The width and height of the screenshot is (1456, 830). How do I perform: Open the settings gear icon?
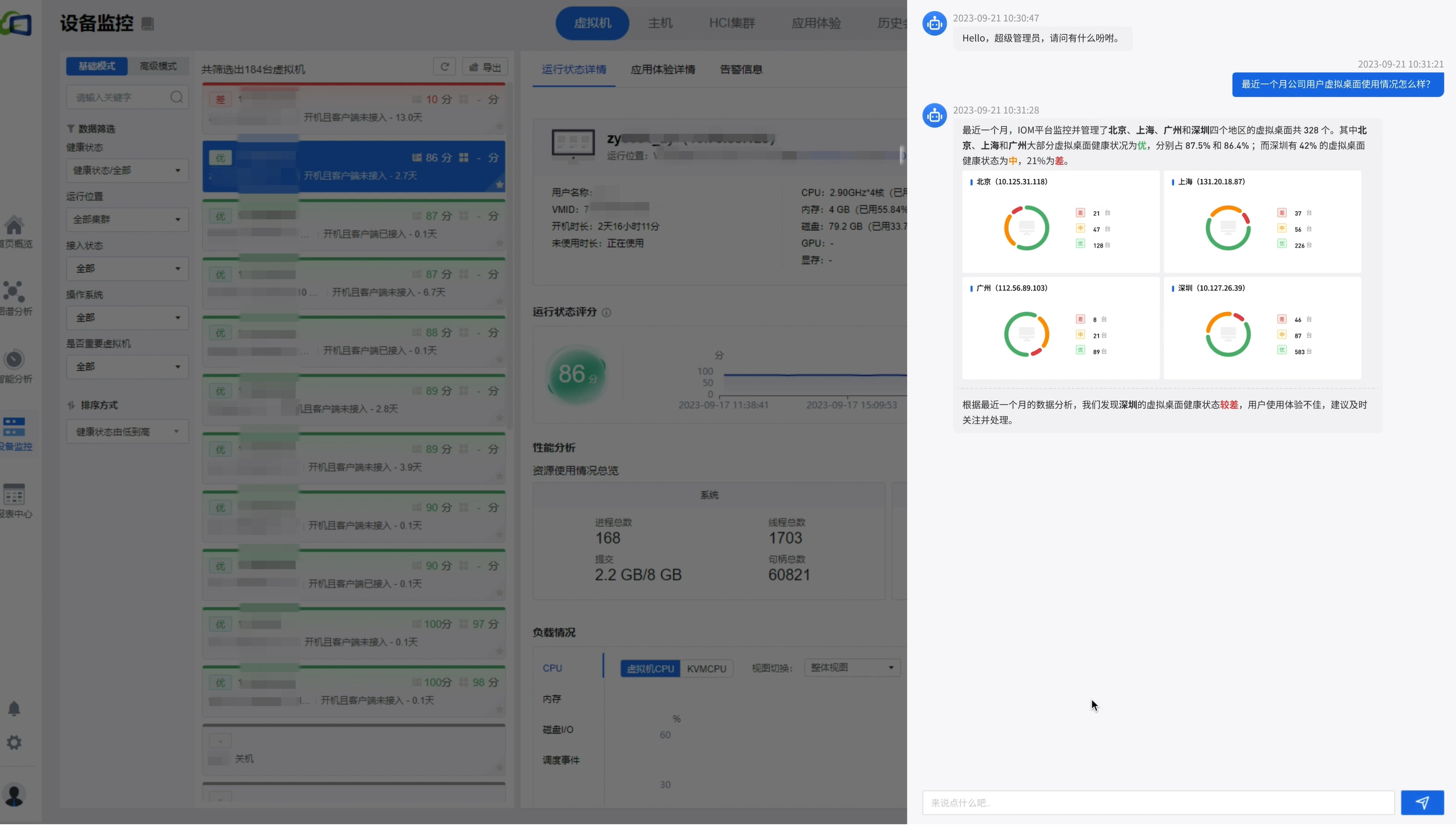click(x=14, y=743)
